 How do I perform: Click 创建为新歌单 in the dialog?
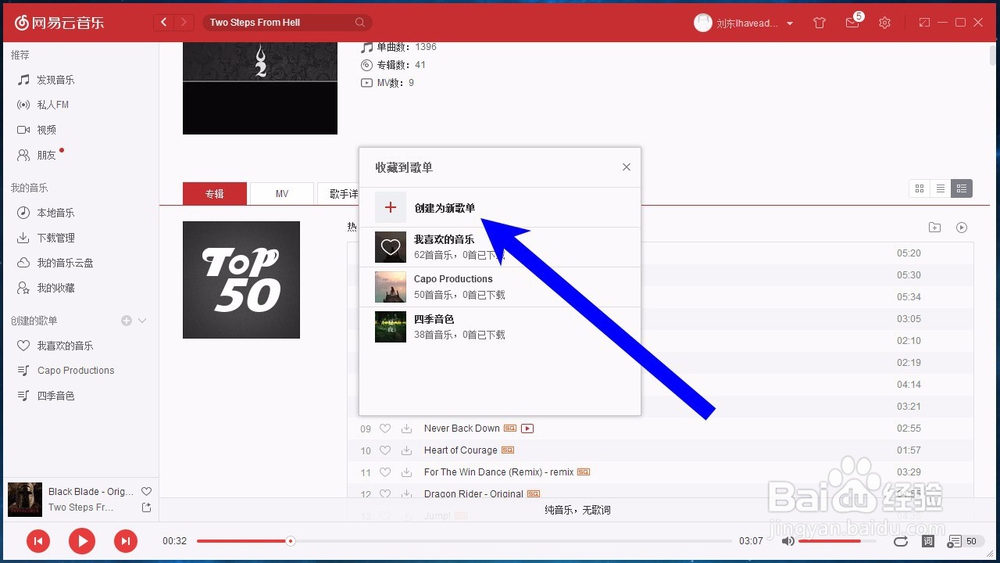[x=445, y=208]
